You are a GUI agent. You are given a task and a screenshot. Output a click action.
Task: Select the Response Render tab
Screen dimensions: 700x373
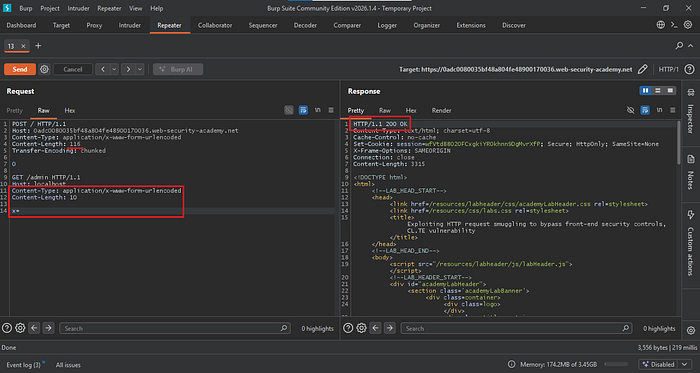441,110
